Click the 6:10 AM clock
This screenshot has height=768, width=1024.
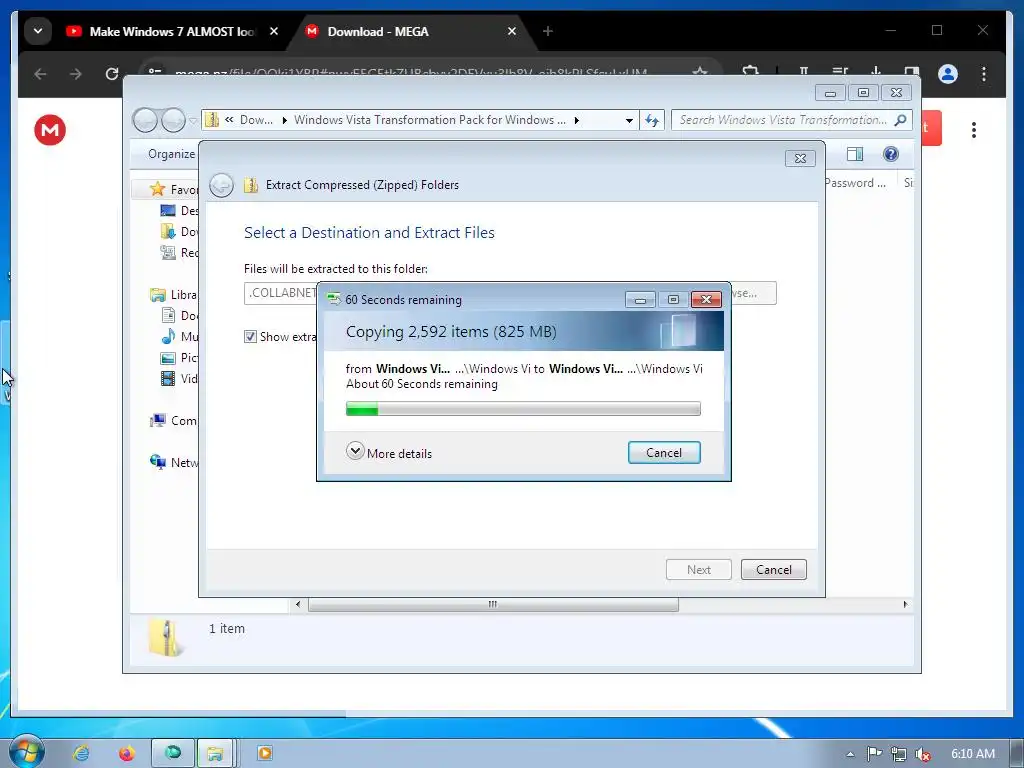point(972,754)
